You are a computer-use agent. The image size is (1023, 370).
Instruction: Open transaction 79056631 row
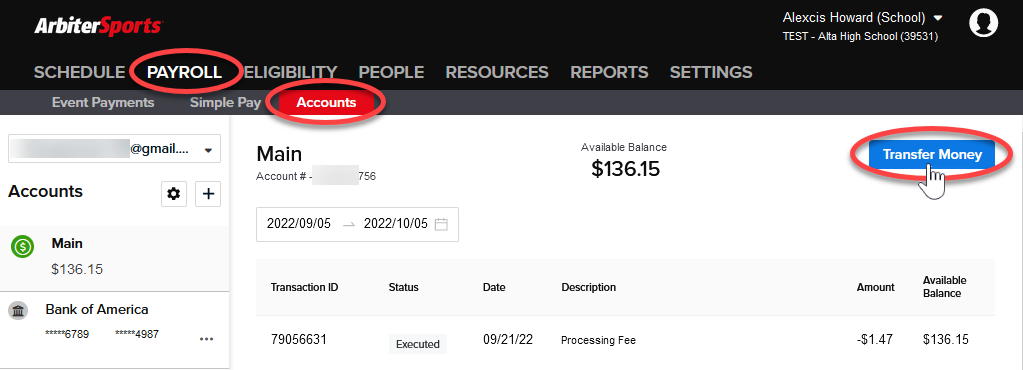click(625, 340)
